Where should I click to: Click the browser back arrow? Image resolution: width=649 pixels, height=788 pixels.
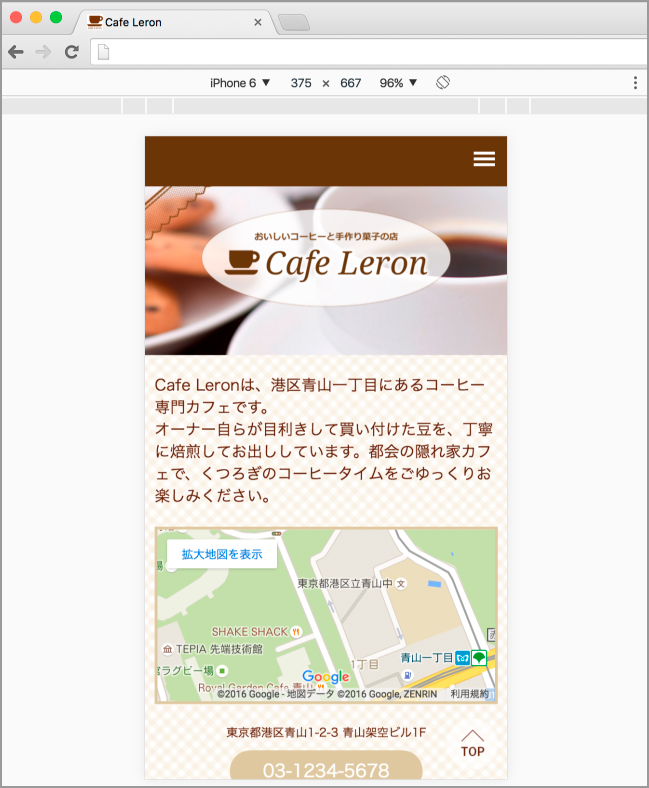click(x=16, y=52)
